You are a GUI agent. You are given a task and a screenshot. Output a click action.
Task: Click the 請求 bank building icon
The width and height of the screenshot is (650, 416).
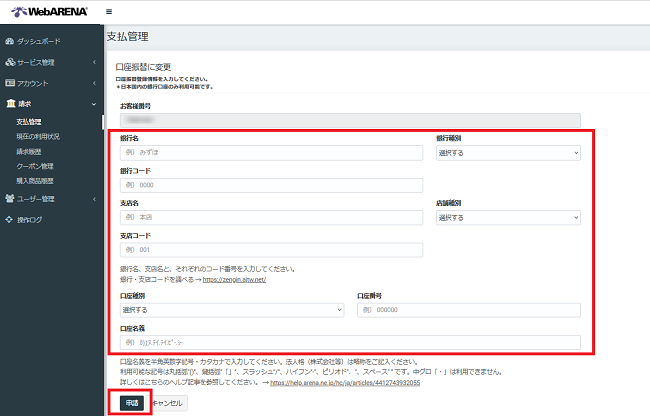pos(10,103)
